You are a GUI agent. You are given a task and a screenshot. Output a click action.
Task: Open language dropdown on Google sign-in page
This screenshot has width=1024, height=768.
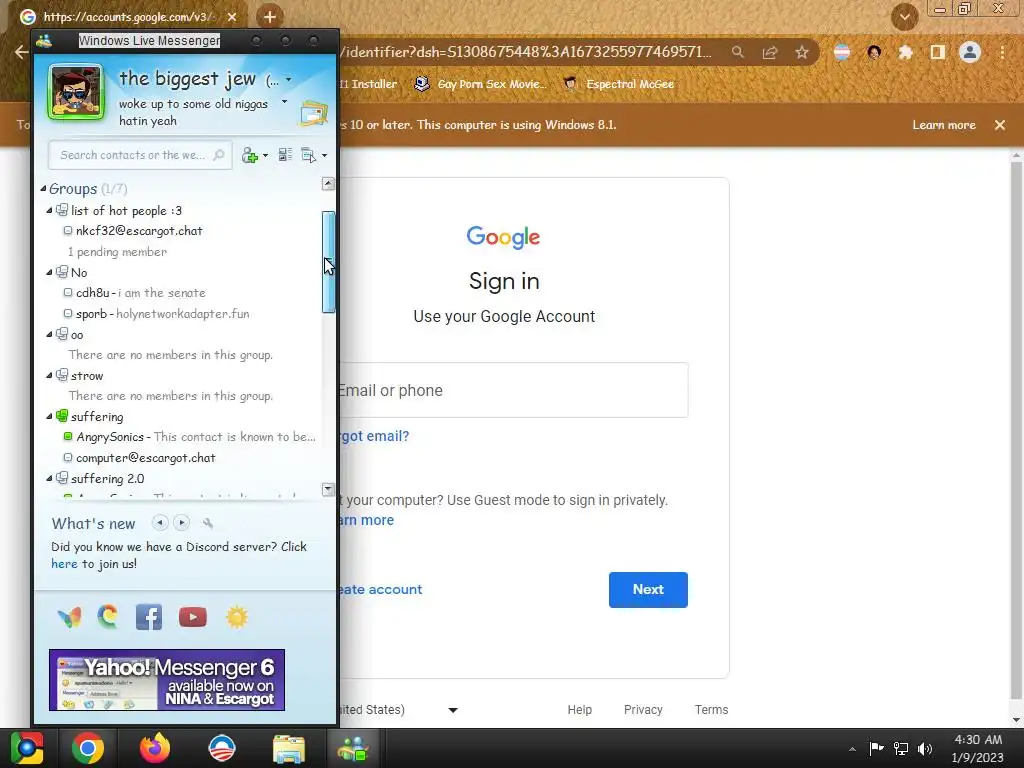click(453, 710)
